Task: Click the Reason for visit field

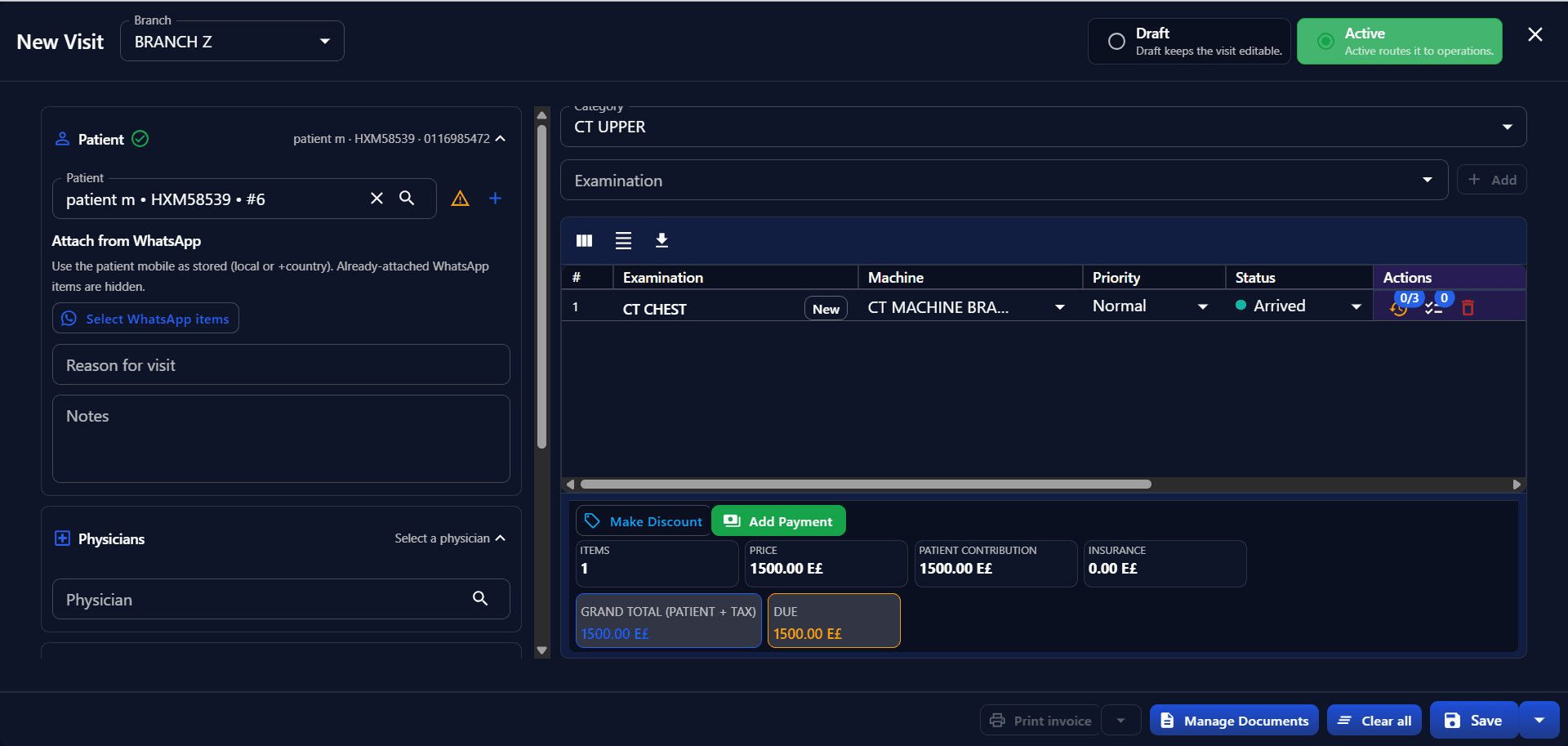Action: 281,365
